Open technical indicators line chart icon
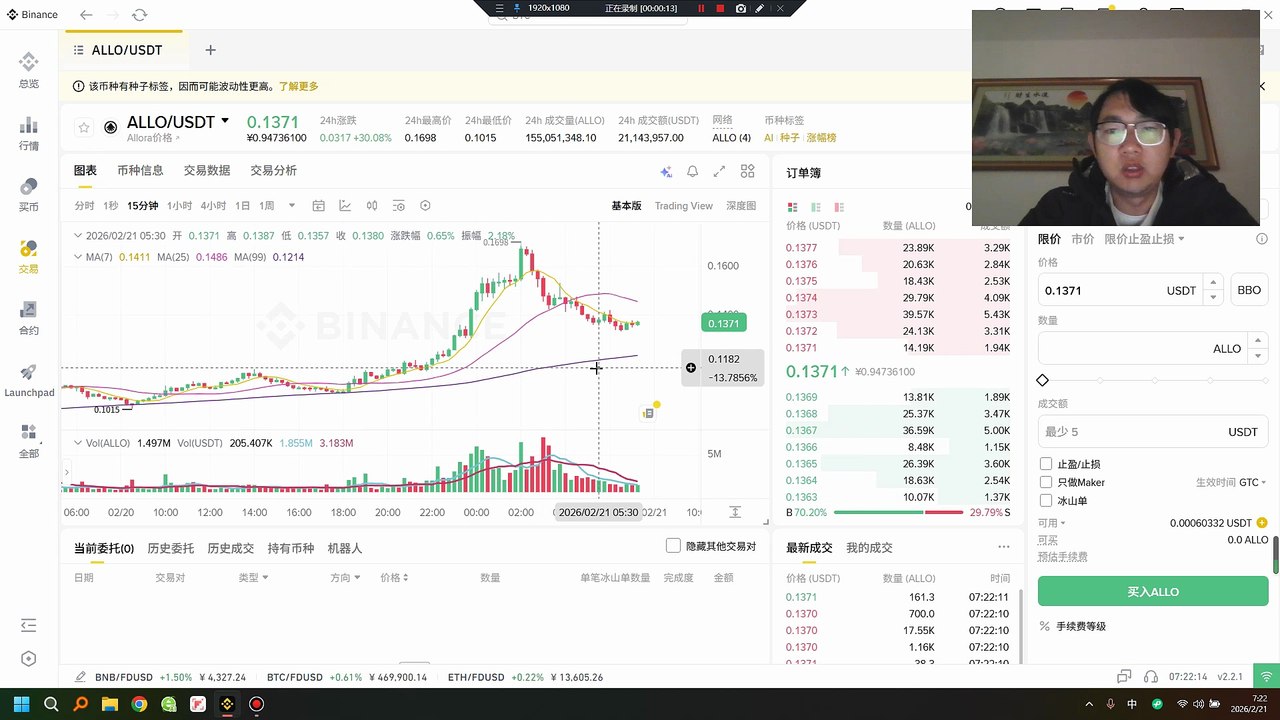This screenshot has width=1280, height=720. (345, 206)
